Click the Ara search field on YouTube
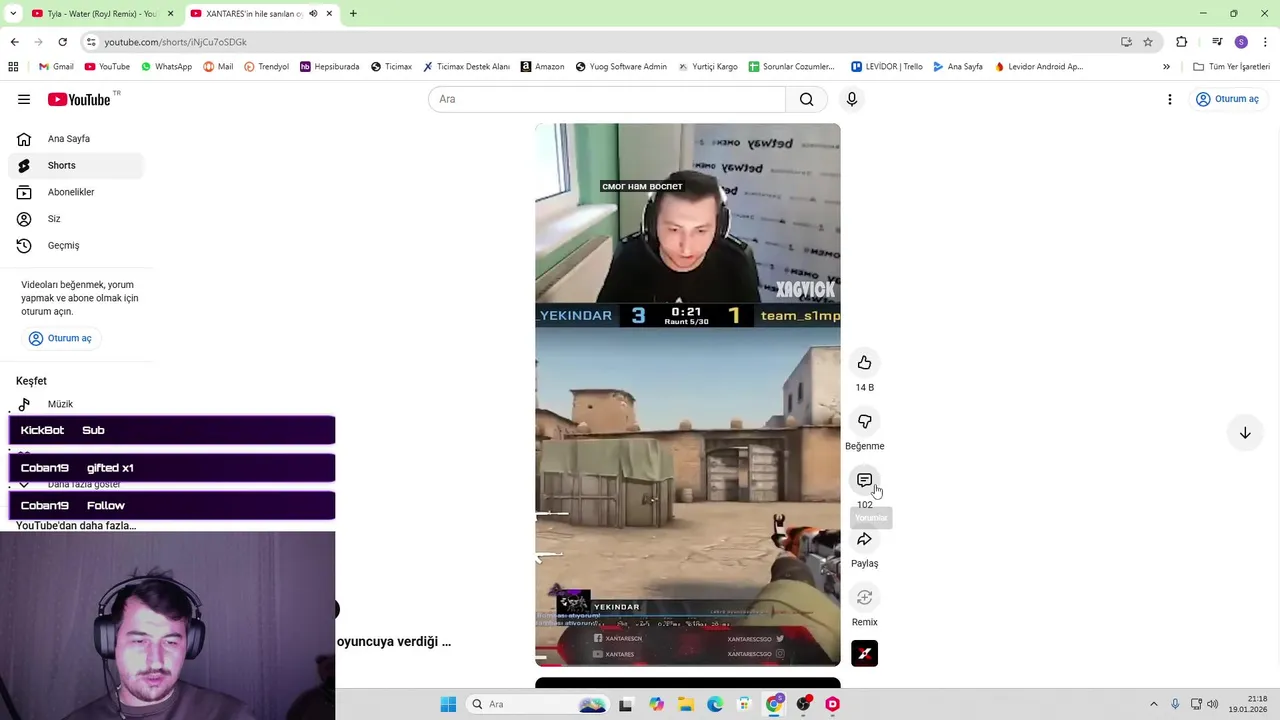The image size is (1280, 720). click(x=607, y=99)
